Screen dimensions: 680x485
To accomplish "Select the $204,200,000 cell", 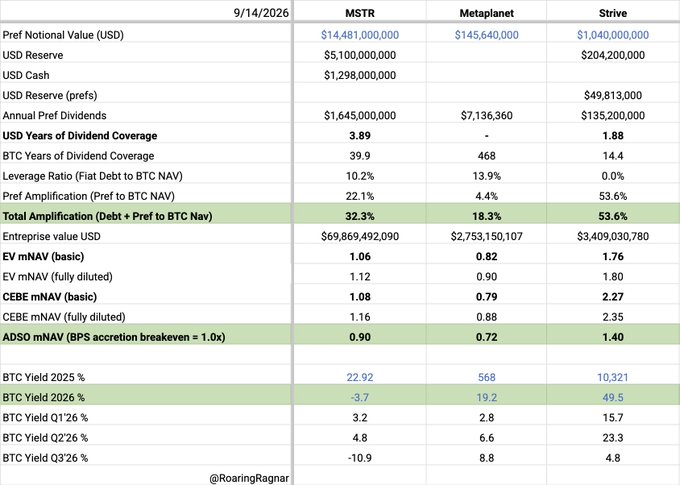I will pos(613,55).
